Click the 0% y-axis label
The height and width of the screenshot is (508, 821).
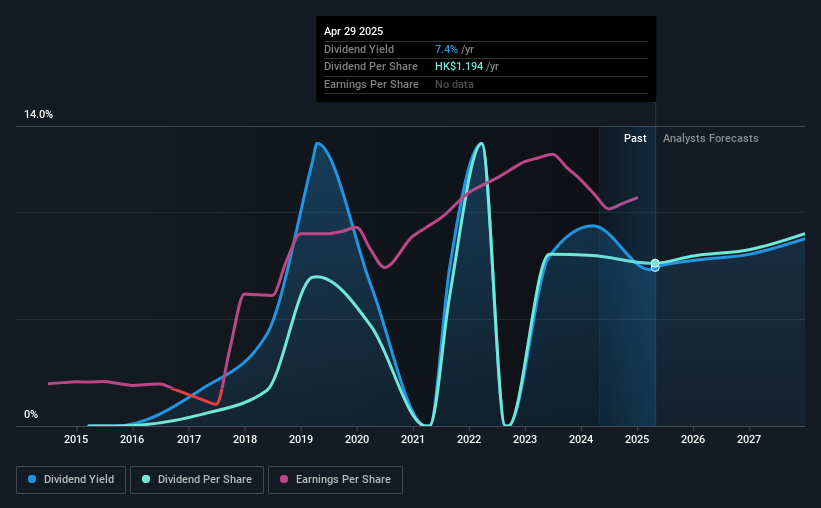click(31, 414)
